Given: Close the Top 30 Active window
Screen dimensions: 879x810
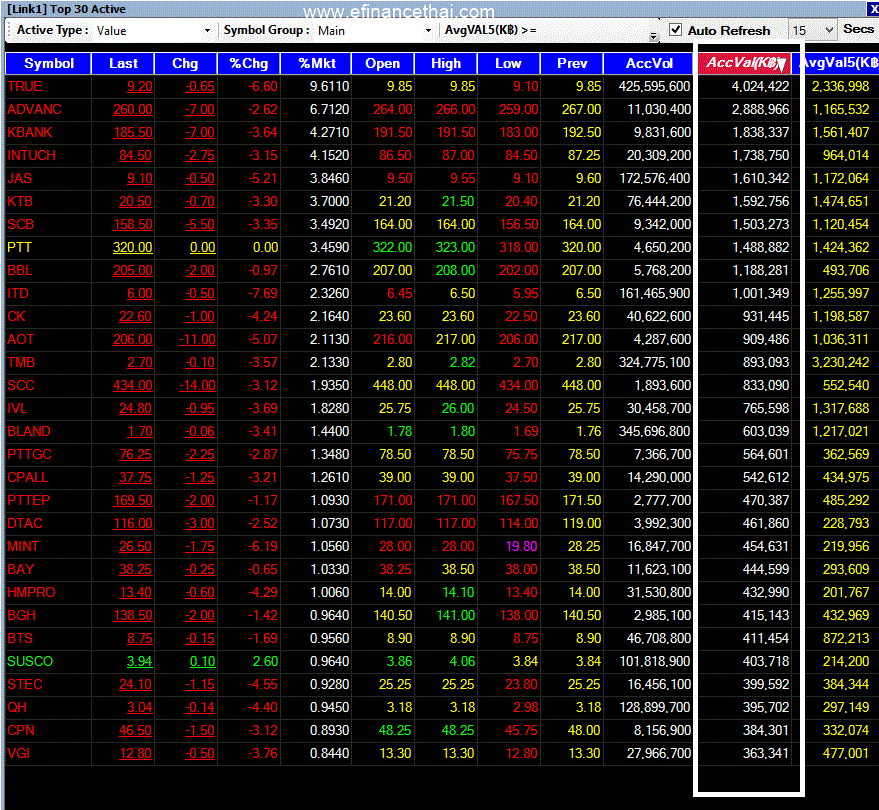Looking at the screenshot, I should tap(873, 9).
